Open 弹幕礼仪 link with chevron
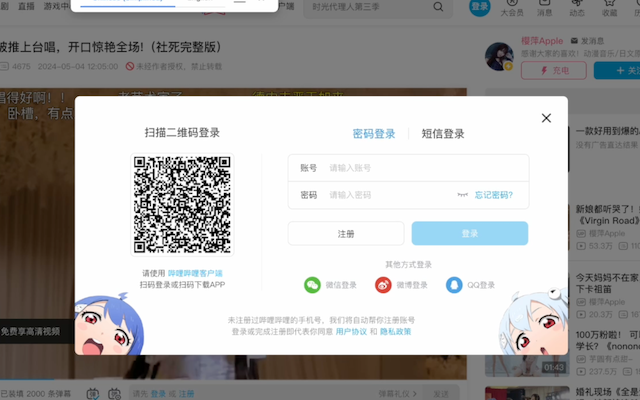The width and height of the screenshot is (640, 400). (x=398, y=394)
